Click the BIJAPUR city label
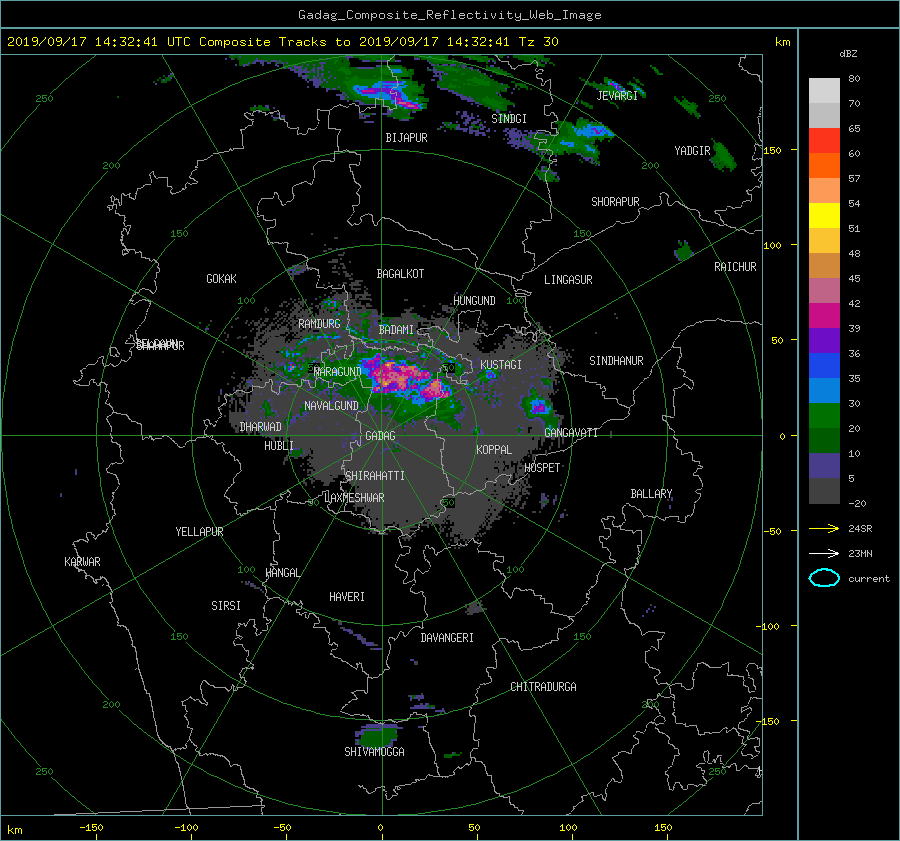Image resolution: width=900 pixels, height=841 pixels. point(406,138)
